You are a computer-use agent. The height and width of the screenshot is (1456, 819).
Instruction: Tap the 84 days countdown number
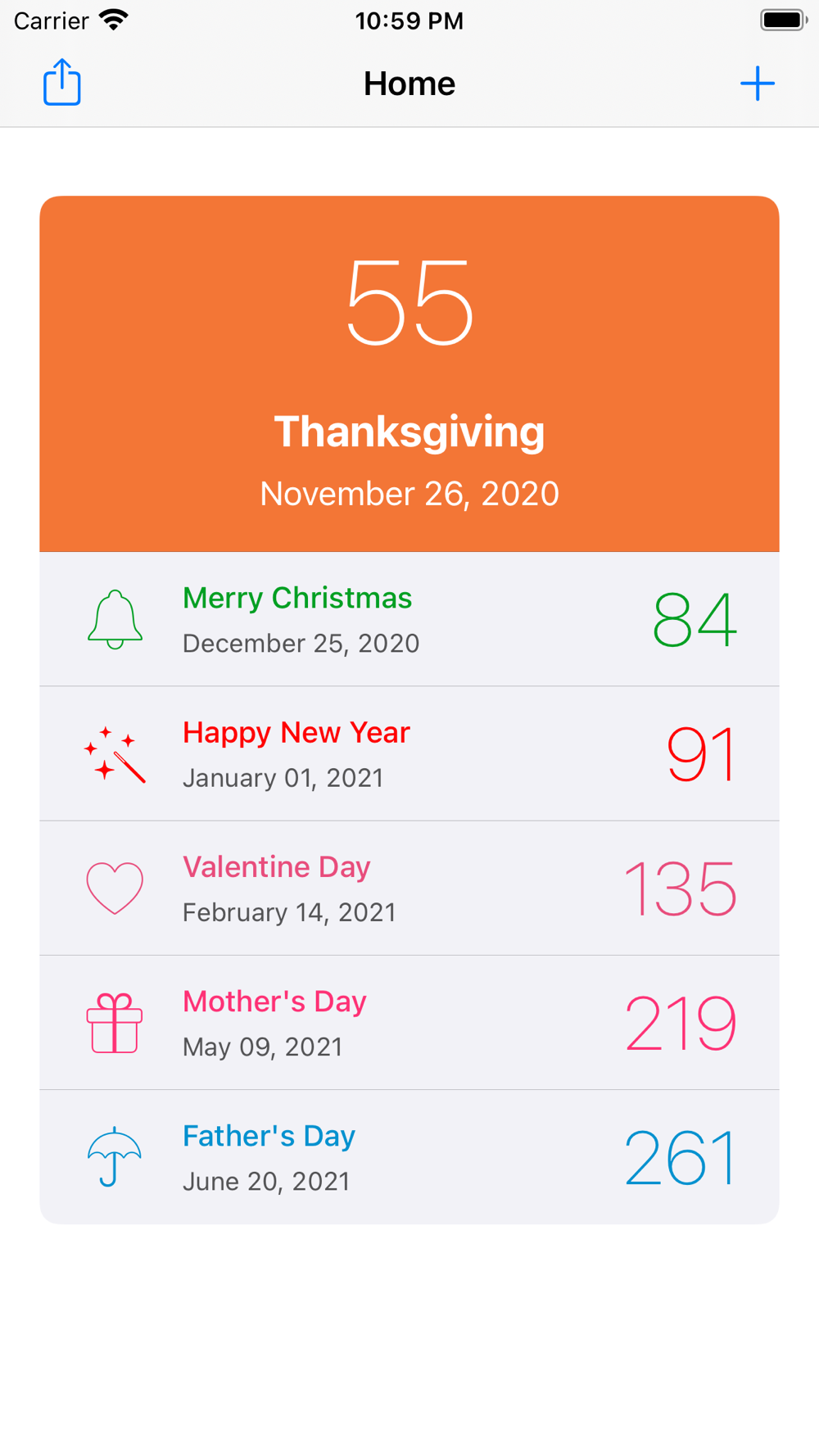pyautogui.click(x=695, y=620)
